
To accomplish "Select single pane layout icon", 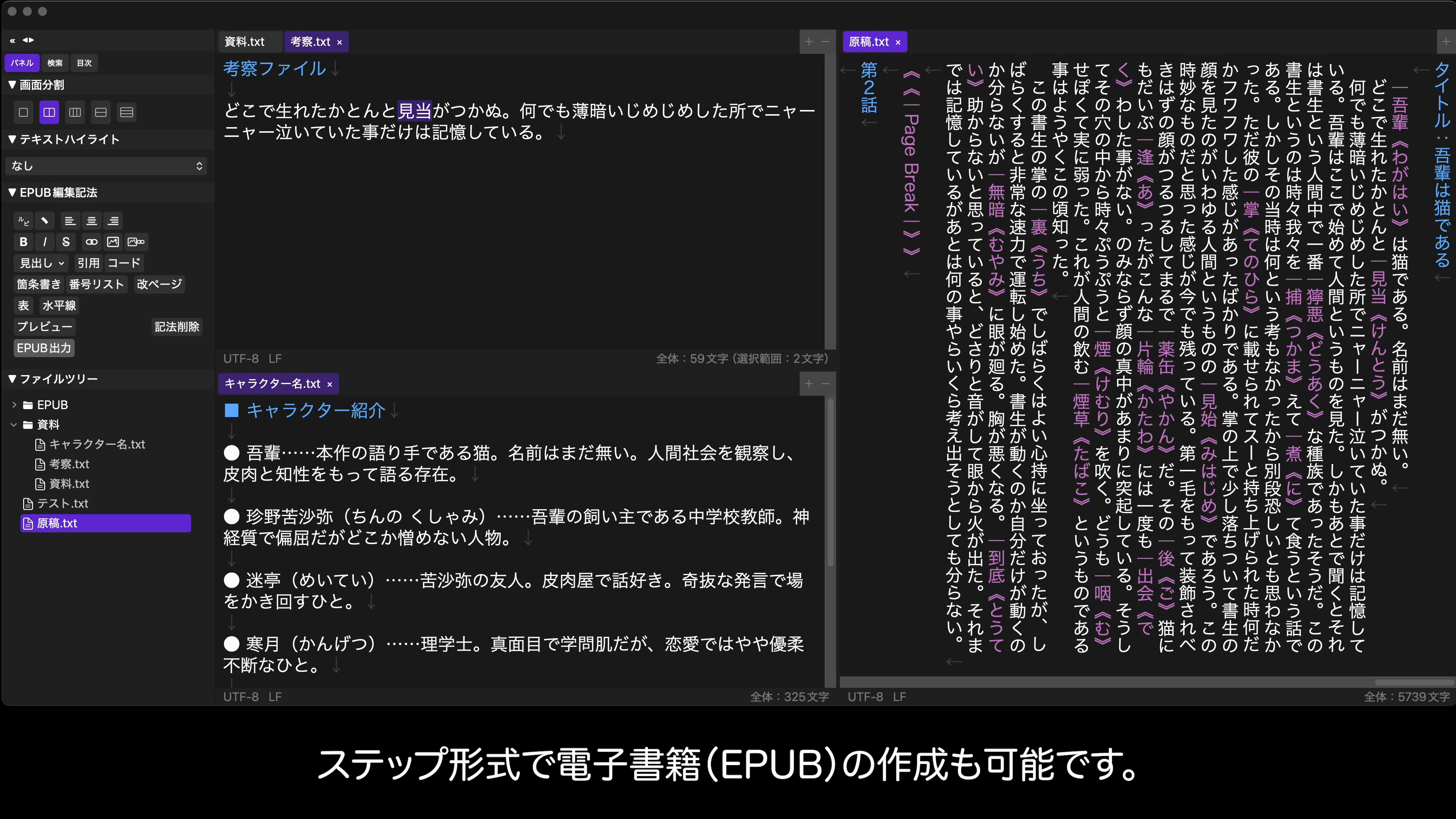I will [x=23, y=113].
